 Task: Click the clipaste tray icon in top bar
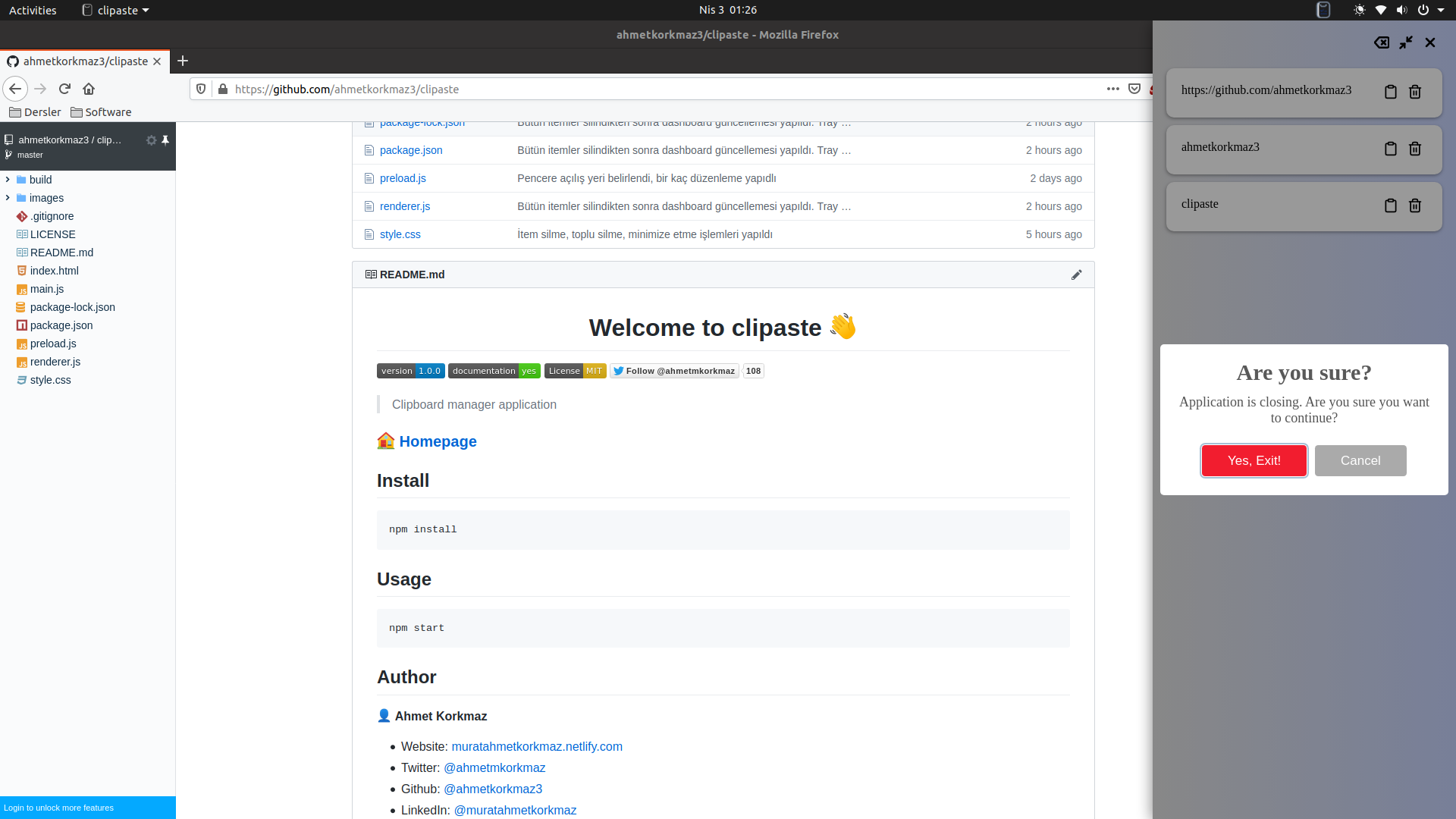[1323, 10]
